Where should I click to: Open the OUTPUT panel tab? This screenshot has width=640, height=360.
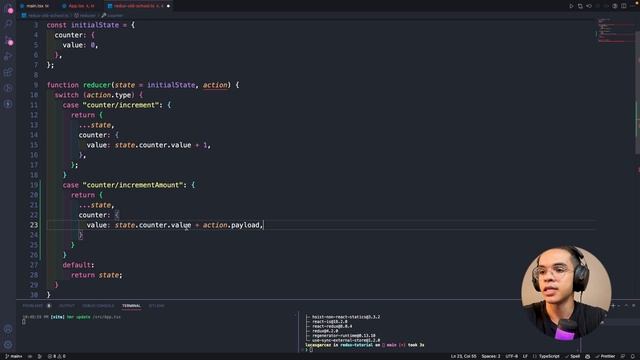coord(67,306)
